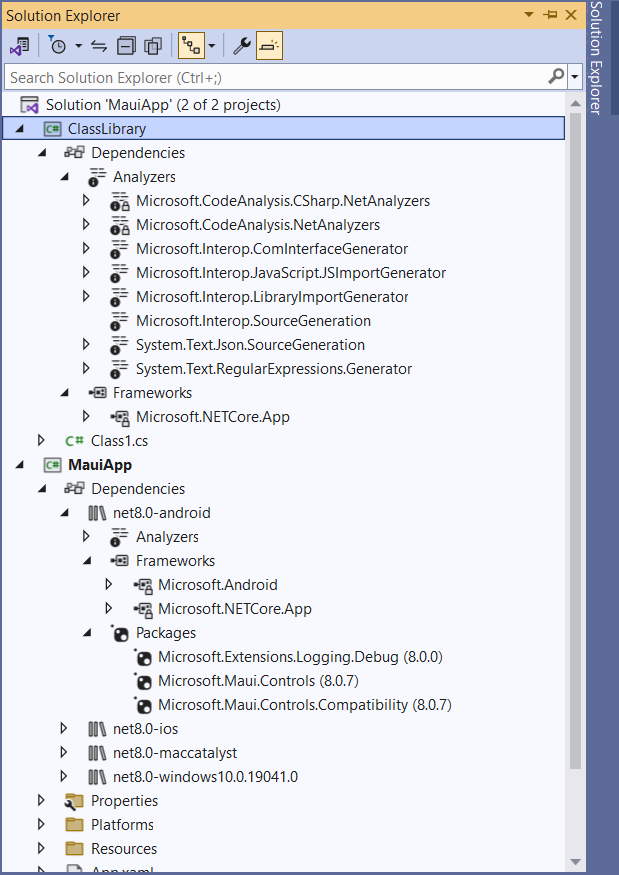The height and width of the screenshot is (875, 619).
Task: Click the Resources folder icon
Action: coord(74,849)
